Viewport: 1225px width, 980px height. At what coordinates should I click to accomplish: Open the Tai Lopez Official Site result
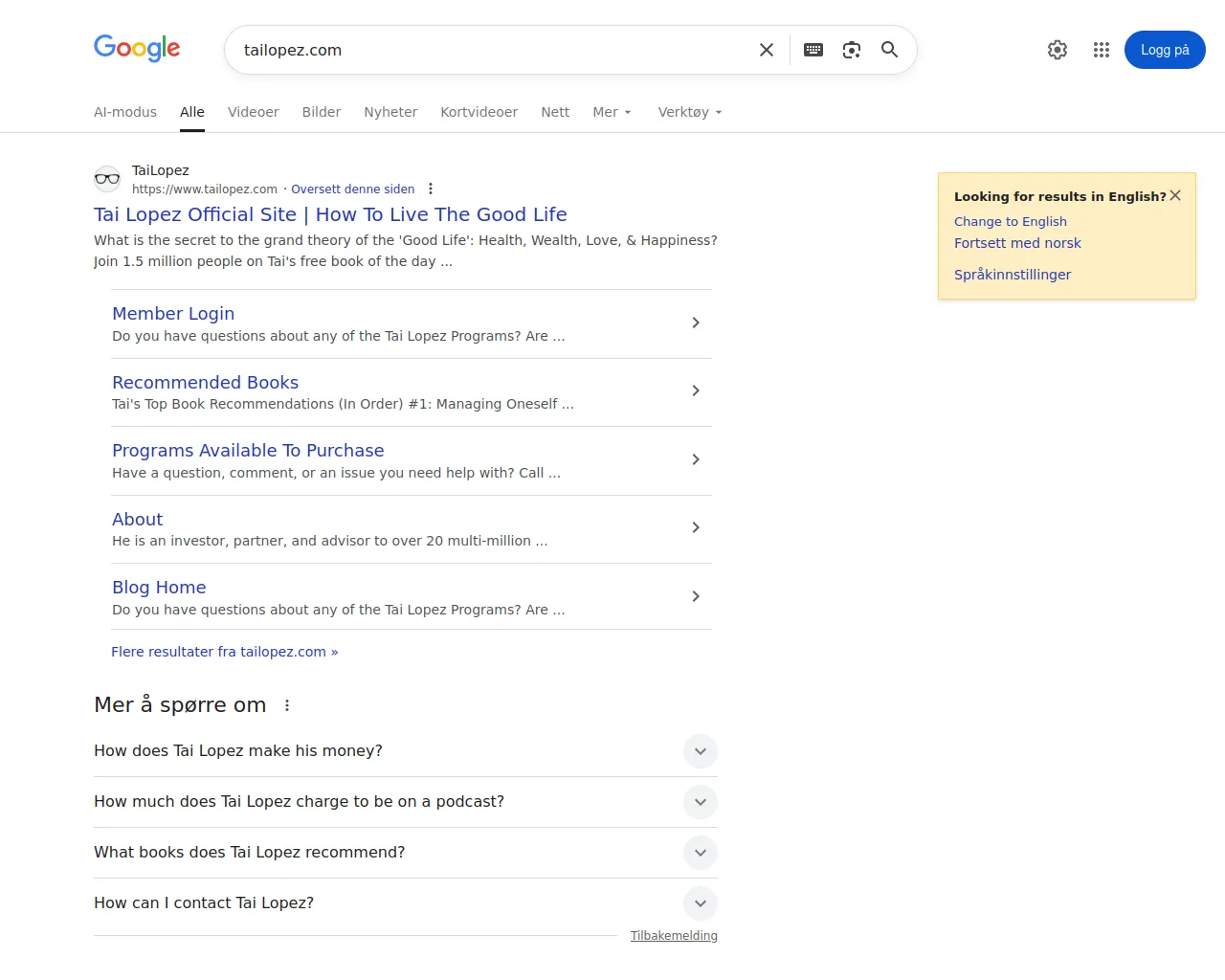(330, 214)
